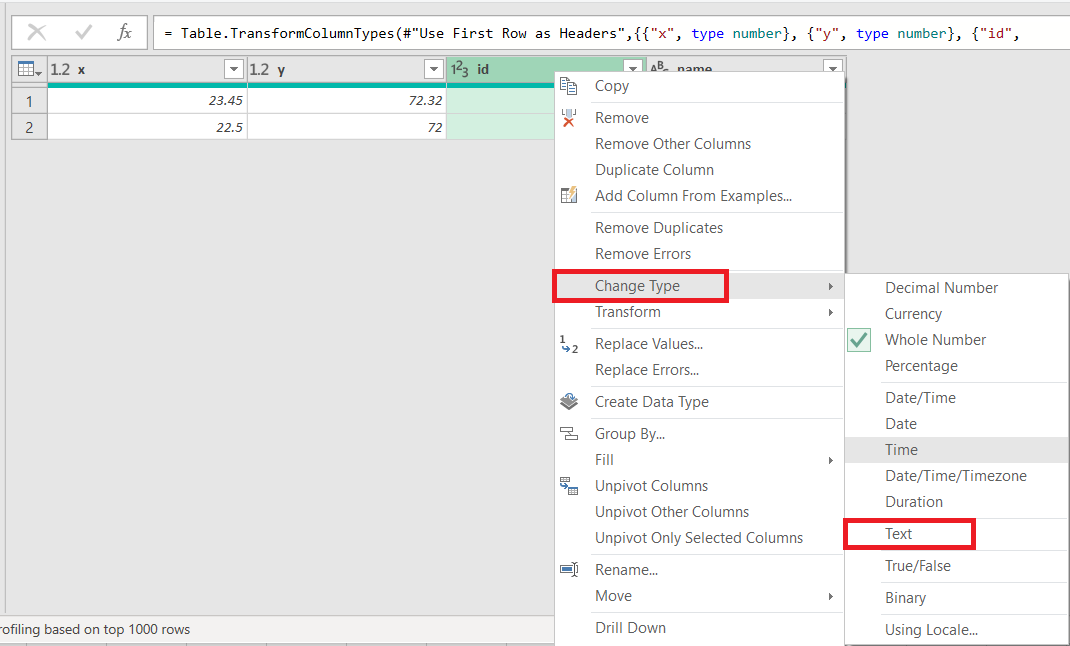Open the name column filter dropdown
The width and height of the screenshot is (1070, 646).
[x=832, y=68]
